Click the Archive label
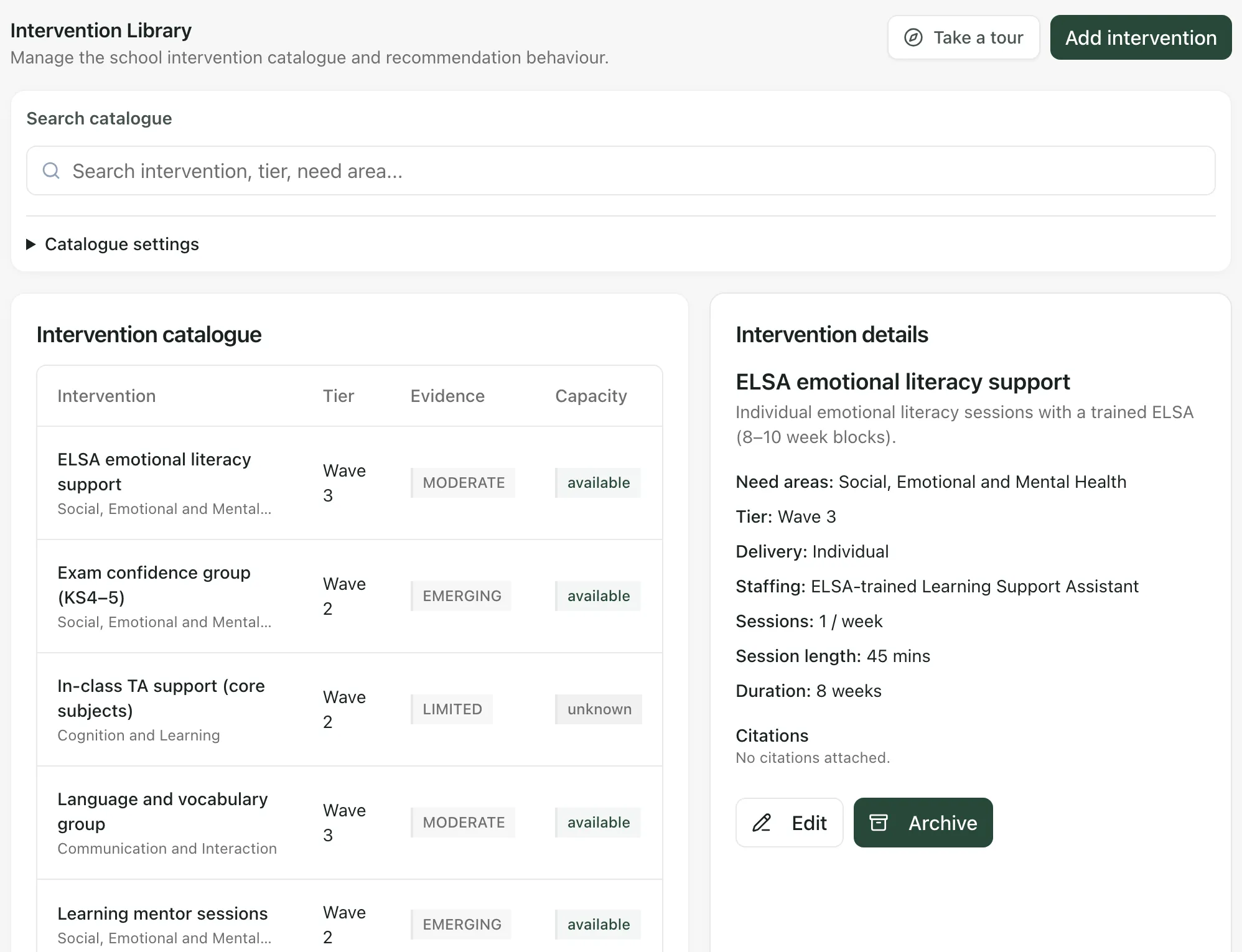The image size is (1242, 952). pos(943,823)
